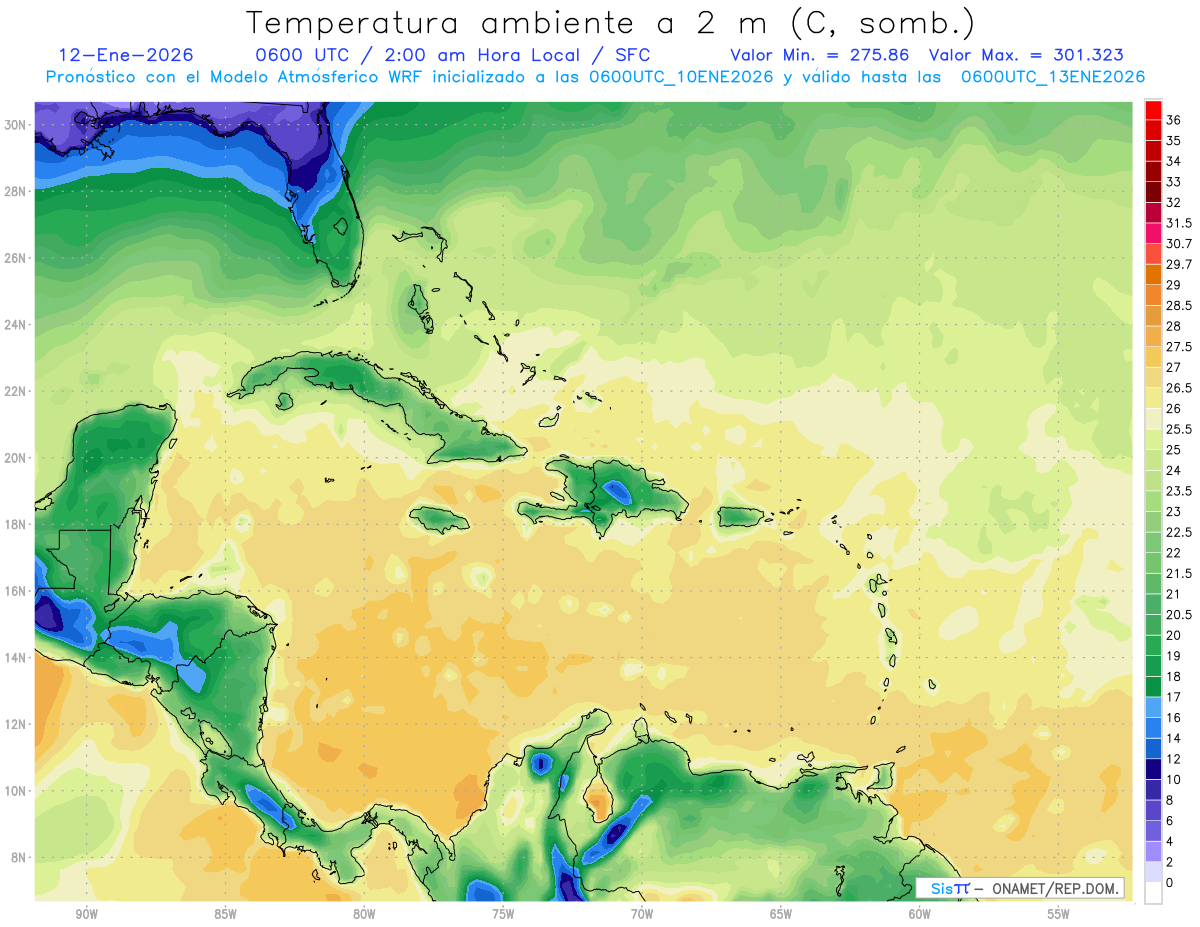Click longitude axis label '85W'
This screenshot has height=927, width=1200.
coord(225,914)
